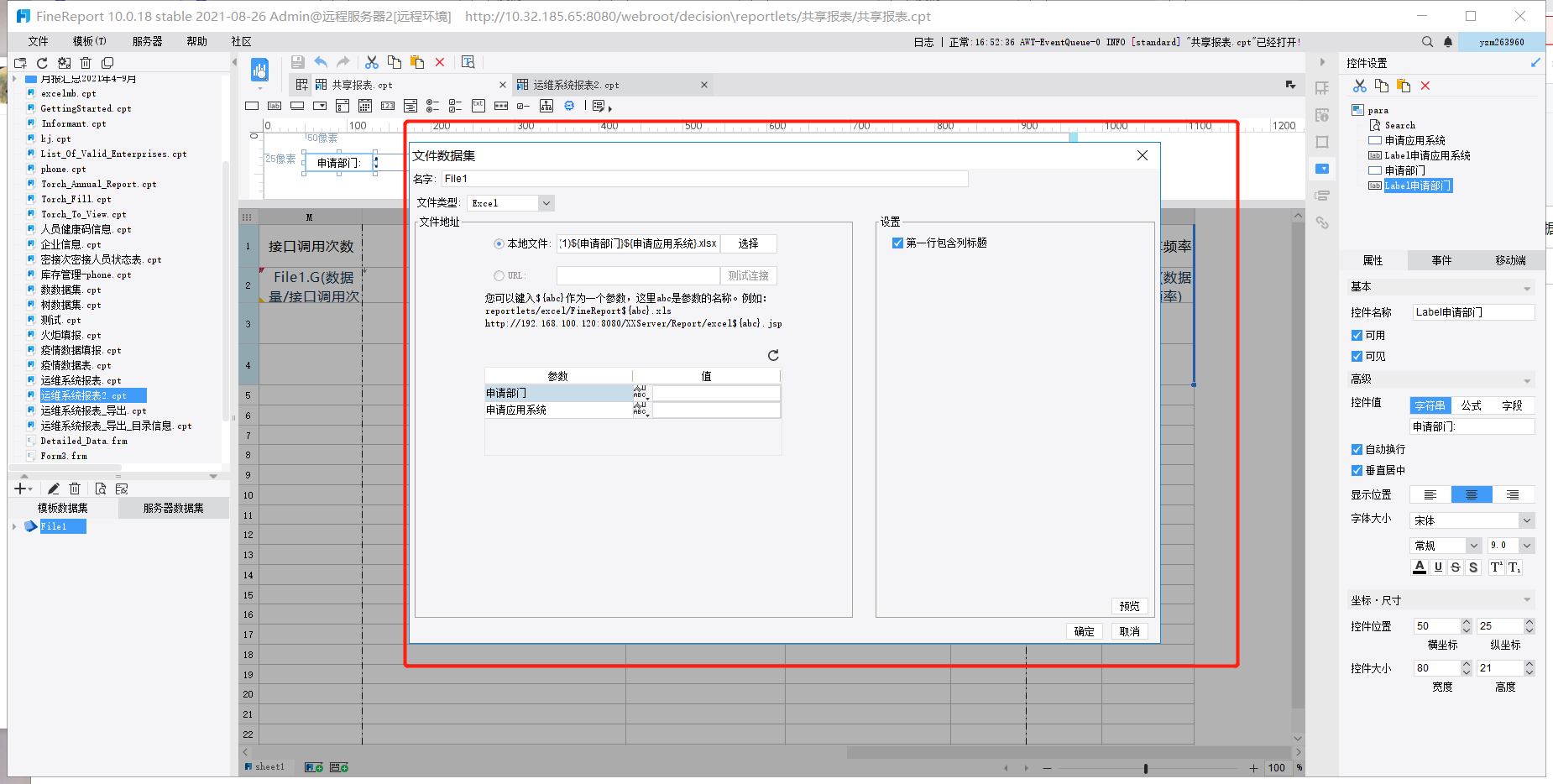This screenshot has height=784, width=1553.
Task: Click the notification bell icon
Action: (1448, 42)
